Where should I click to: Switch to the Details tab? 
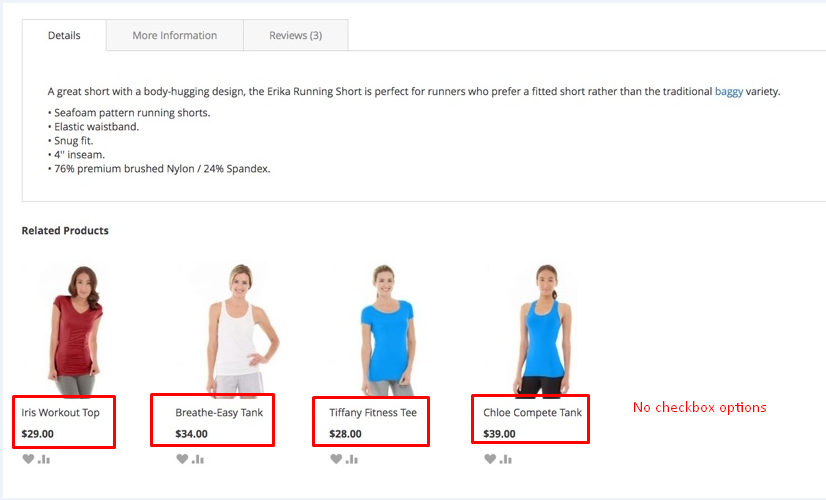coord(64,35)
